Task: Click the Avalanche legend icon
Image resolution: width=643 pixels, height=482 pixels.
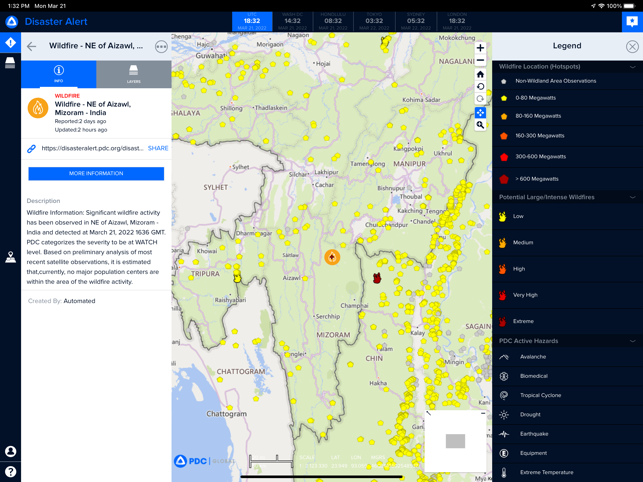Action: 504,357
